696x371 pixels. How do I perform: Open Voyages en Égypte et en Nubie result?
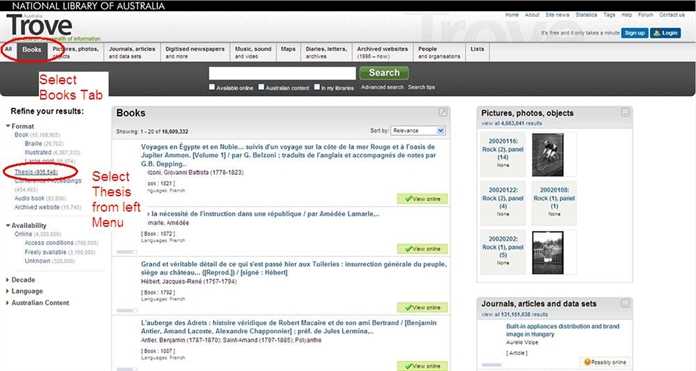click(x=289, y=155)
